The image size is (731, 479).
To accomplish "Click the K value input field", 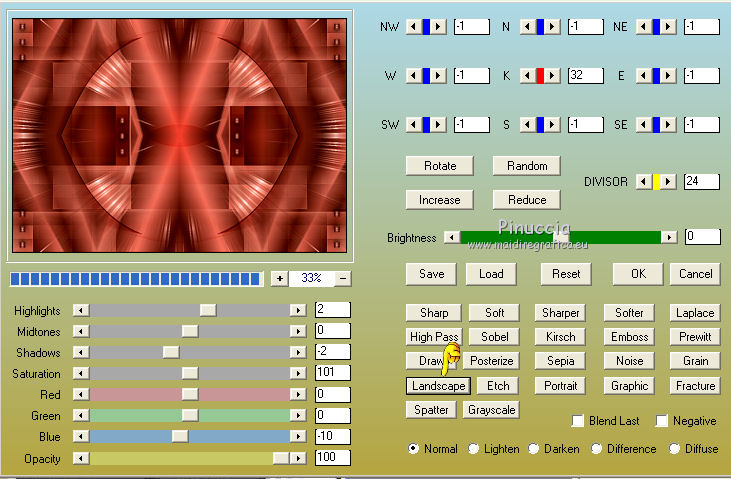I will tap(586, 76).
